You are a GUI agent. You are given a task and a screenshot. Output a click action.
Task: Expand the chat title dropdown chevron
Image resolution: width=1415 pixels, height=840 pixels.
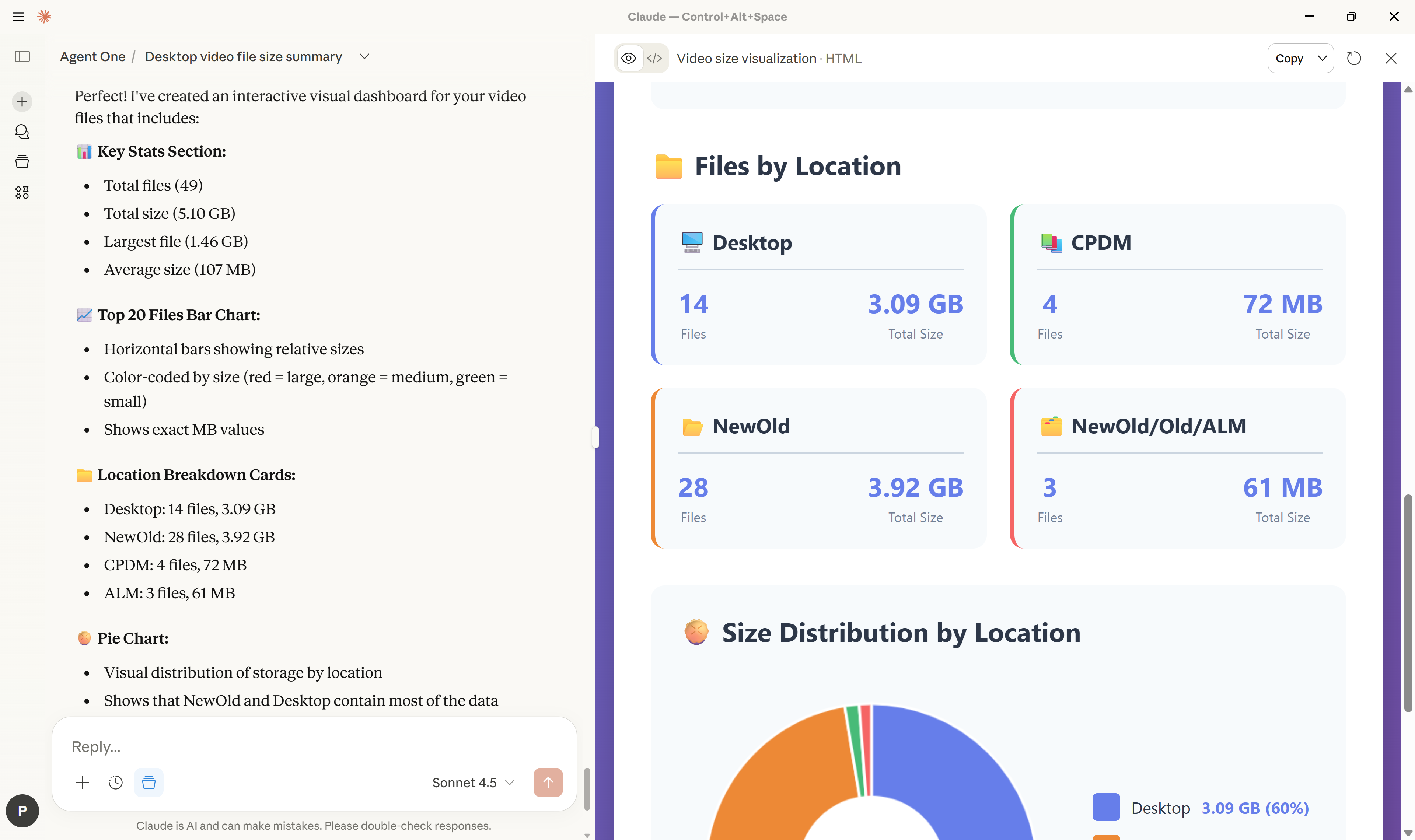364,57
